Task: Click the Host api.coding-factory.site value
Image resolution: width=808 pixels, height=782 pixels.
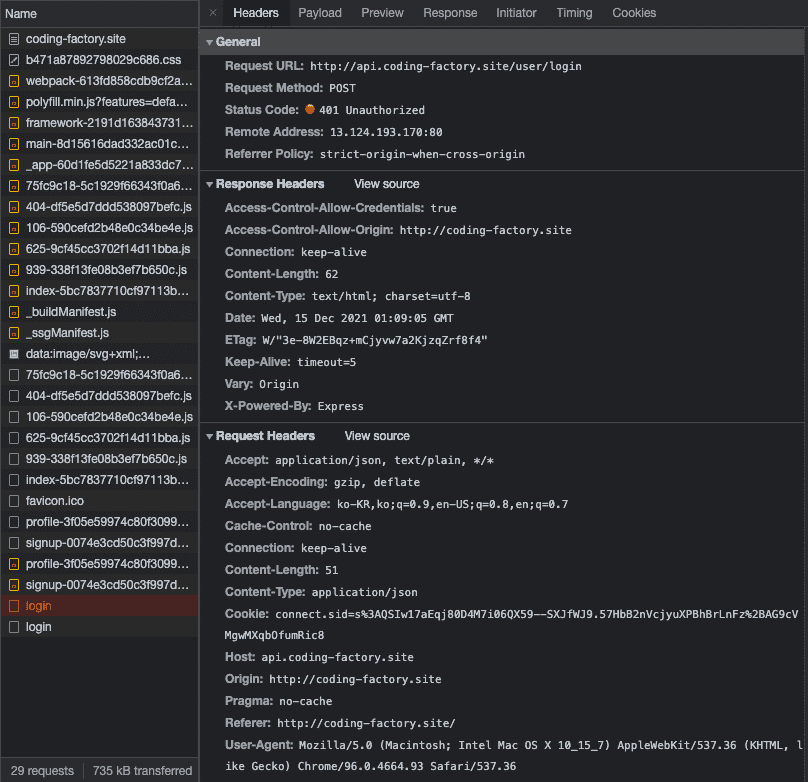Action: tap(337, 657)
